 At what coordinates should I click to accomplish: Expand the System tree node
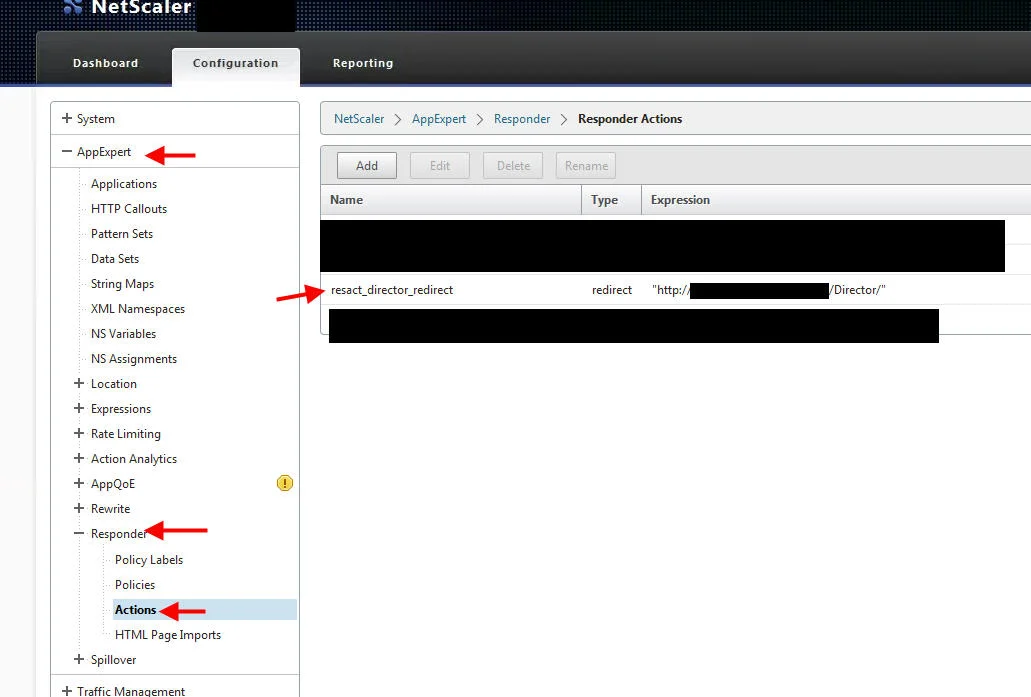tap(67, 118)
